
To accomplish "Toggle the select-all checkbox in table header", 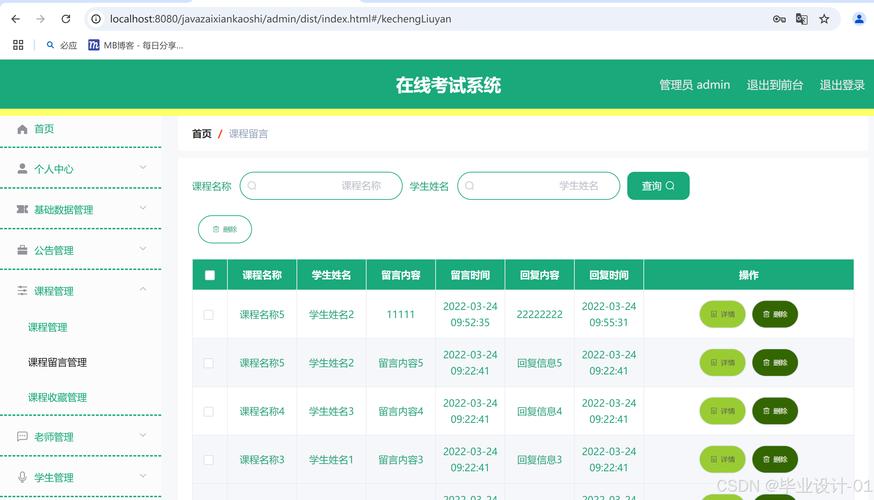I will click(209, 275).
